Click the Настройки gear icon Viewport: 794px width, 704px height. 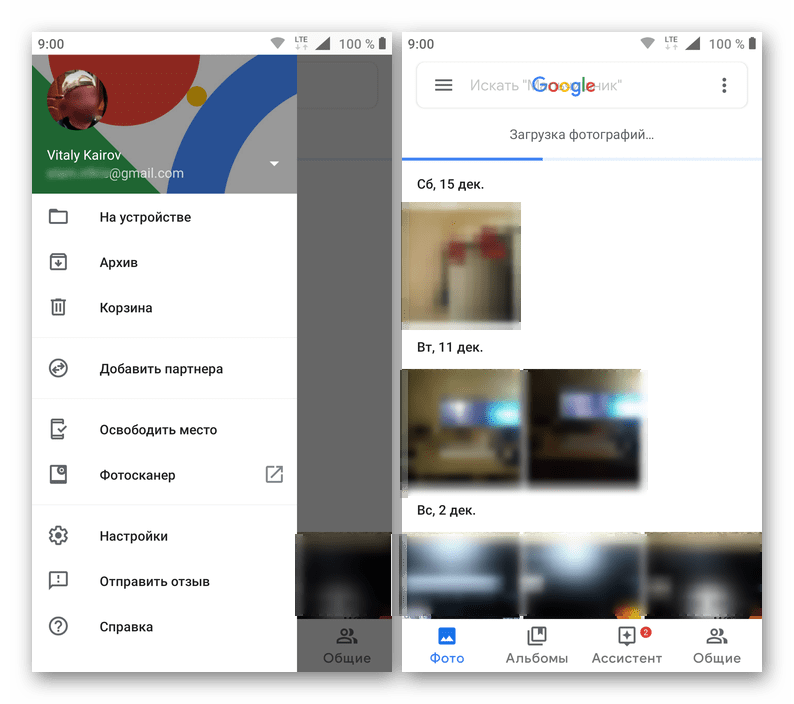point(58,535)
